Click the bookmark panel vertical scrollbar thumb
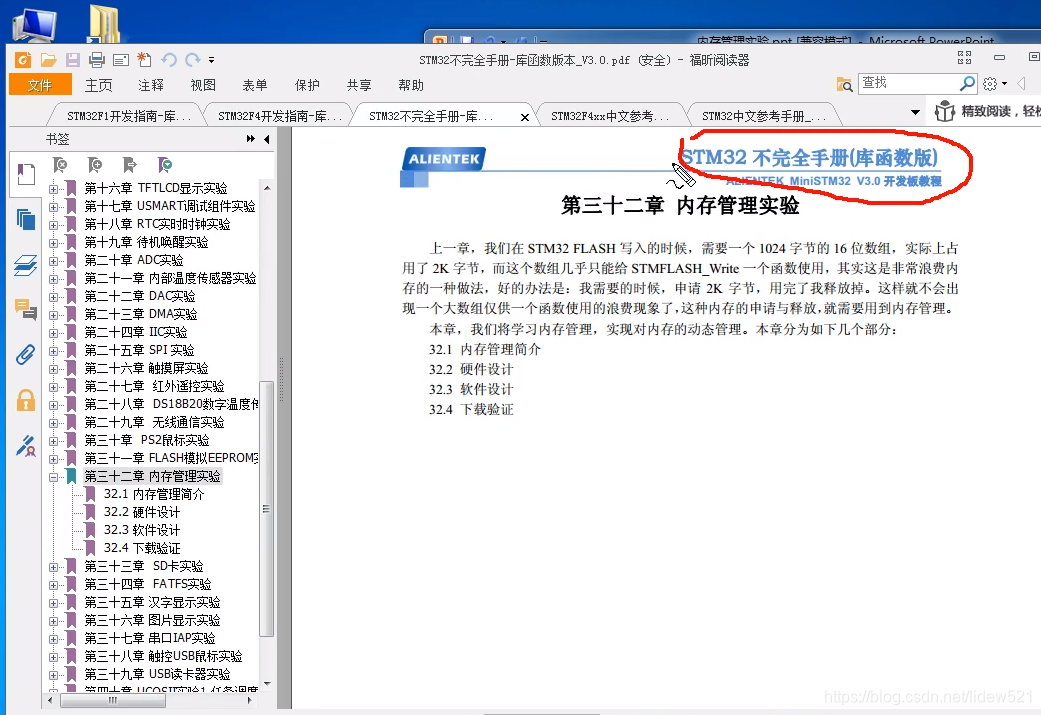This screenshot has height=715, width=1041. [x=266, y=509]
